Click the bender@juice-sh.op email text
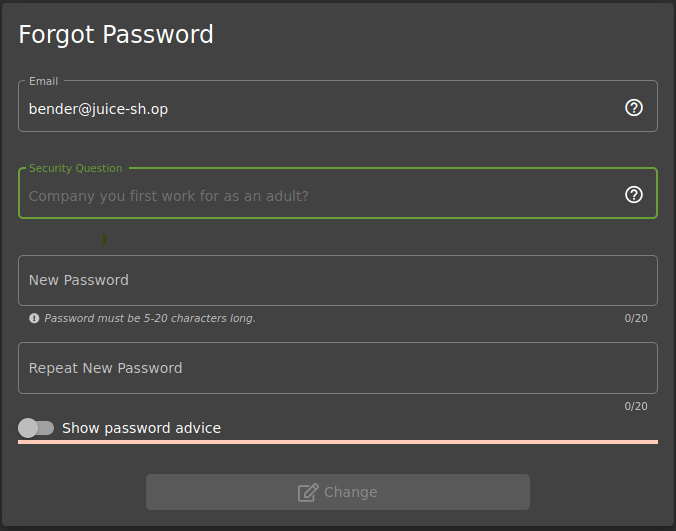Image resolution: width=676 pixels, height=531 pixels. (98, 109)
